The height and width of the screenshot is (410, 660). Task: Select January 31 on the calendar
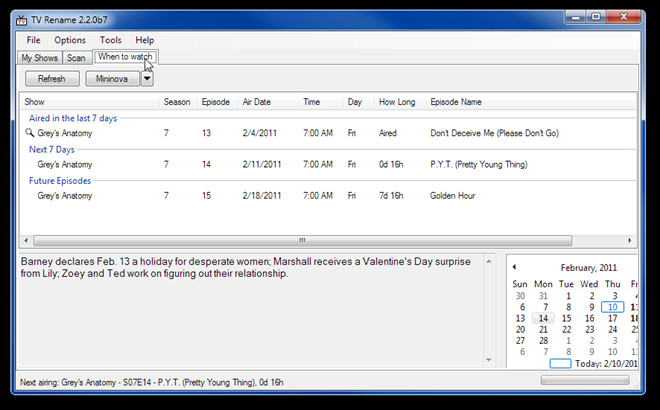[543, 296]
